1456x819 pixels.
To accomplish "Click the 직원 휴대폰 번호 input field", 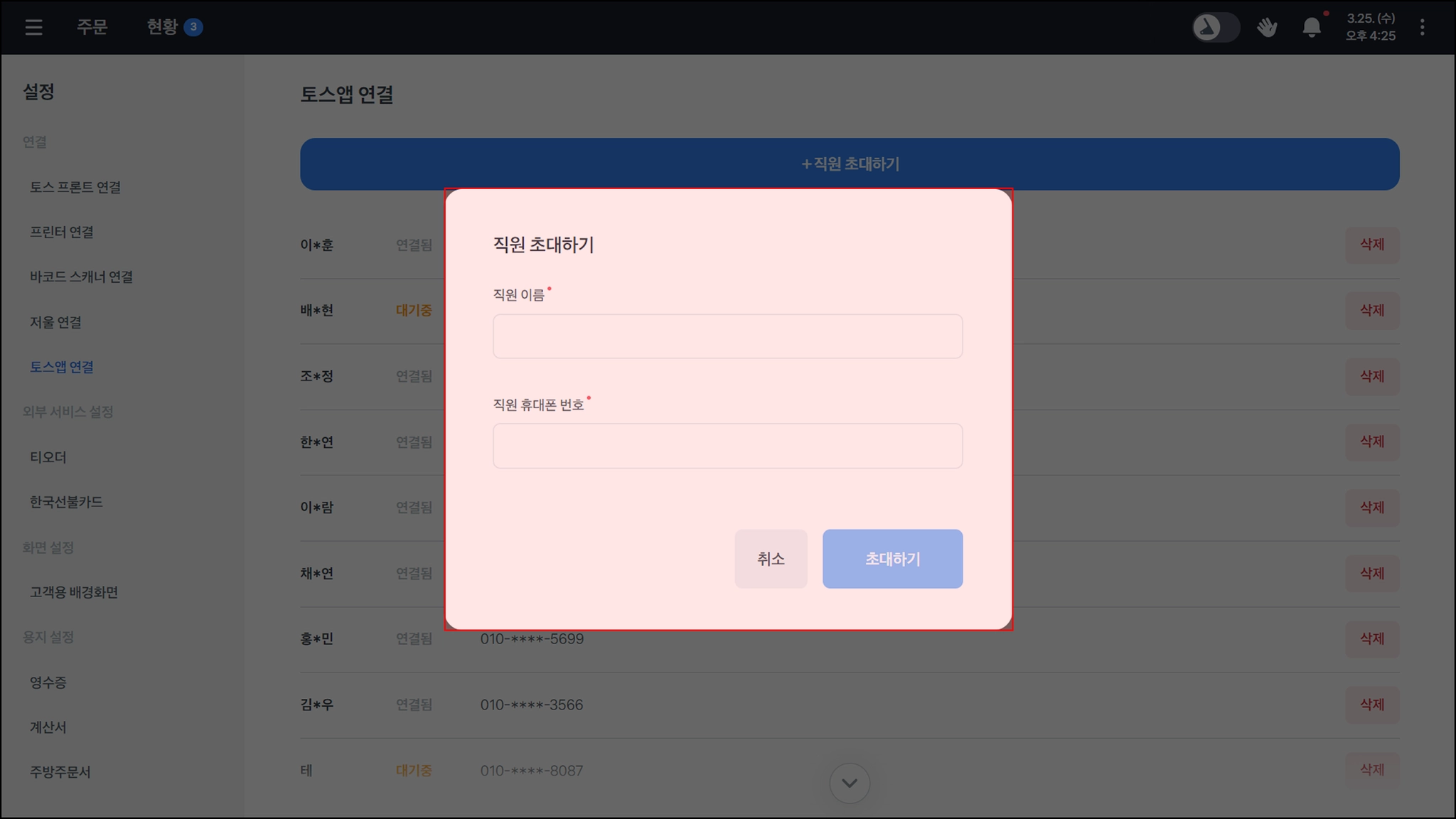I will [727, 446].
